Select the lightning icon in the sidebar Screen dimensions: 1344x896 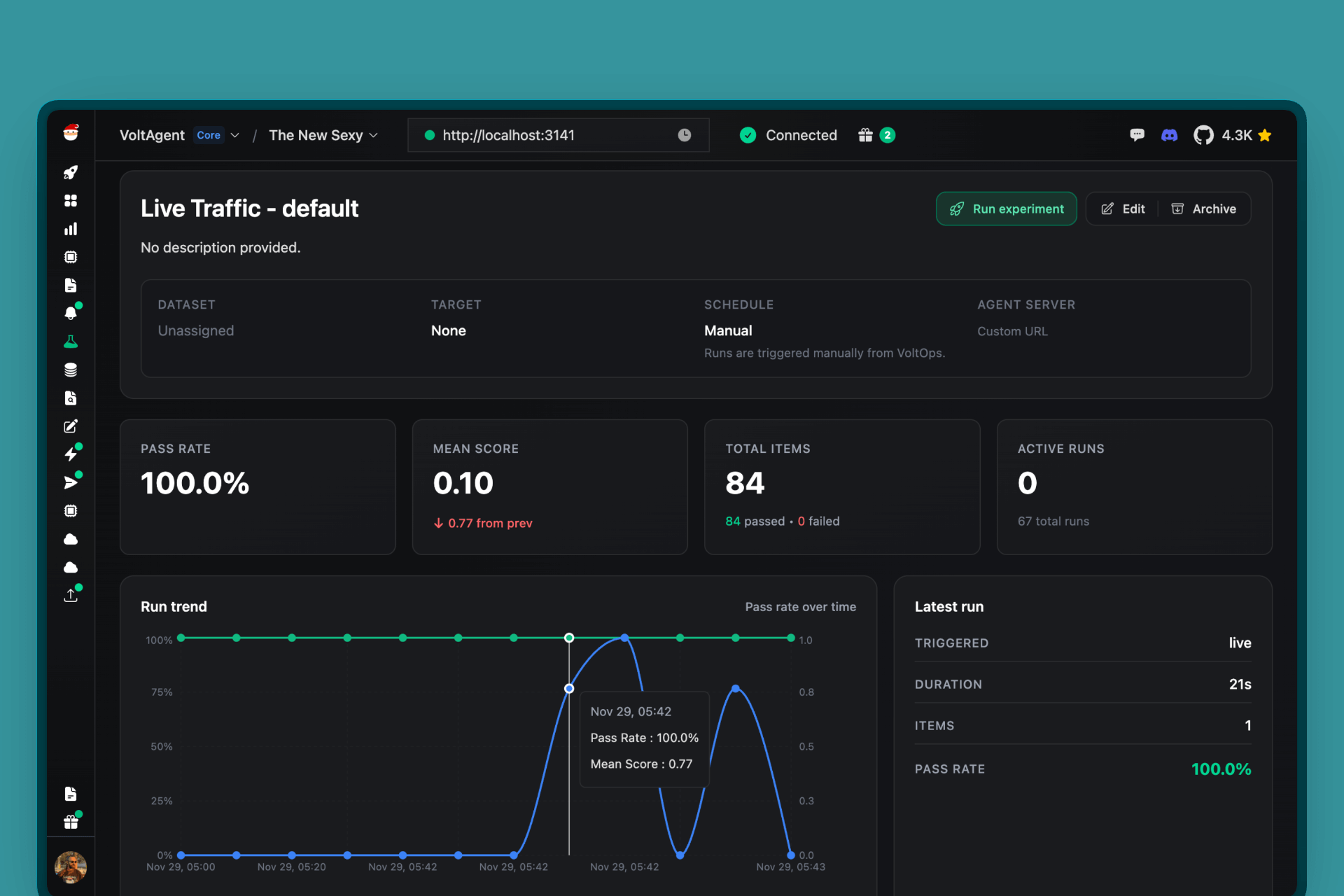[x=71, y=454]
